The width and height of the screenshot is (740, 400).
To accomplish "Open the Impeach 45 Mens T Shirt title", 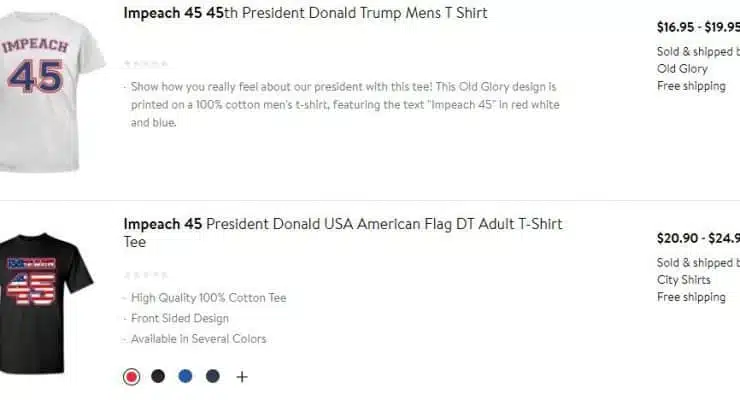I will [305, 13].
